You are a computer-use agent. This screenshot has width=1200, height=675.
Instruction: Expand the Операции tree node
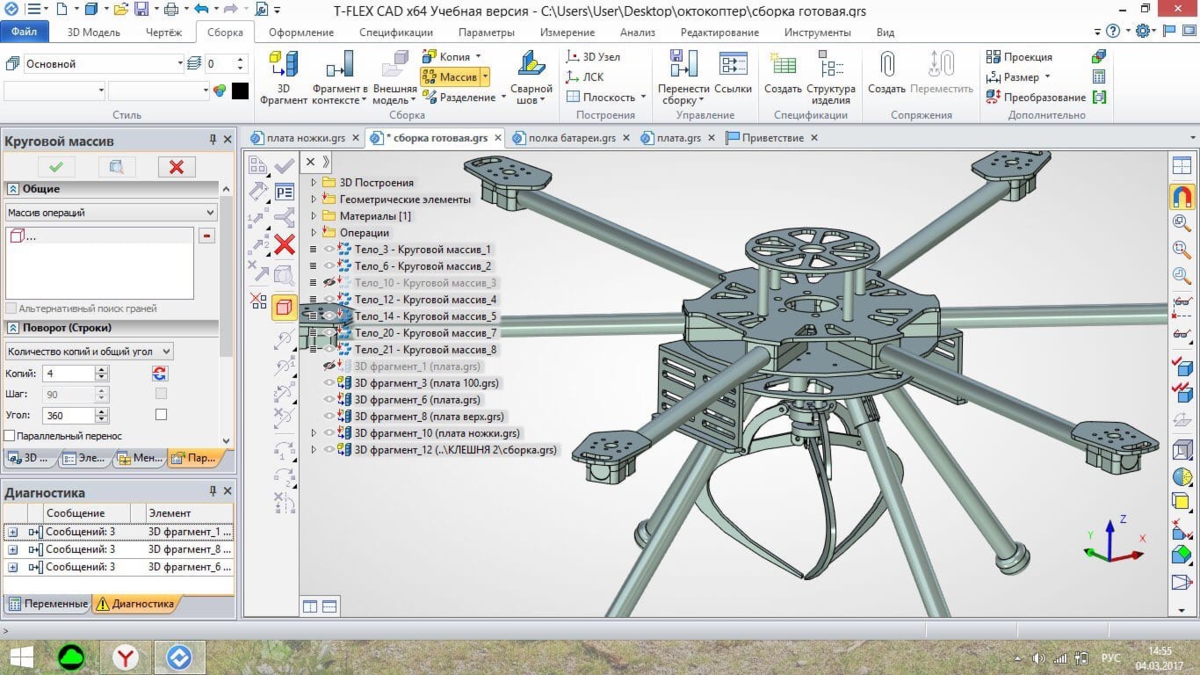314,233
